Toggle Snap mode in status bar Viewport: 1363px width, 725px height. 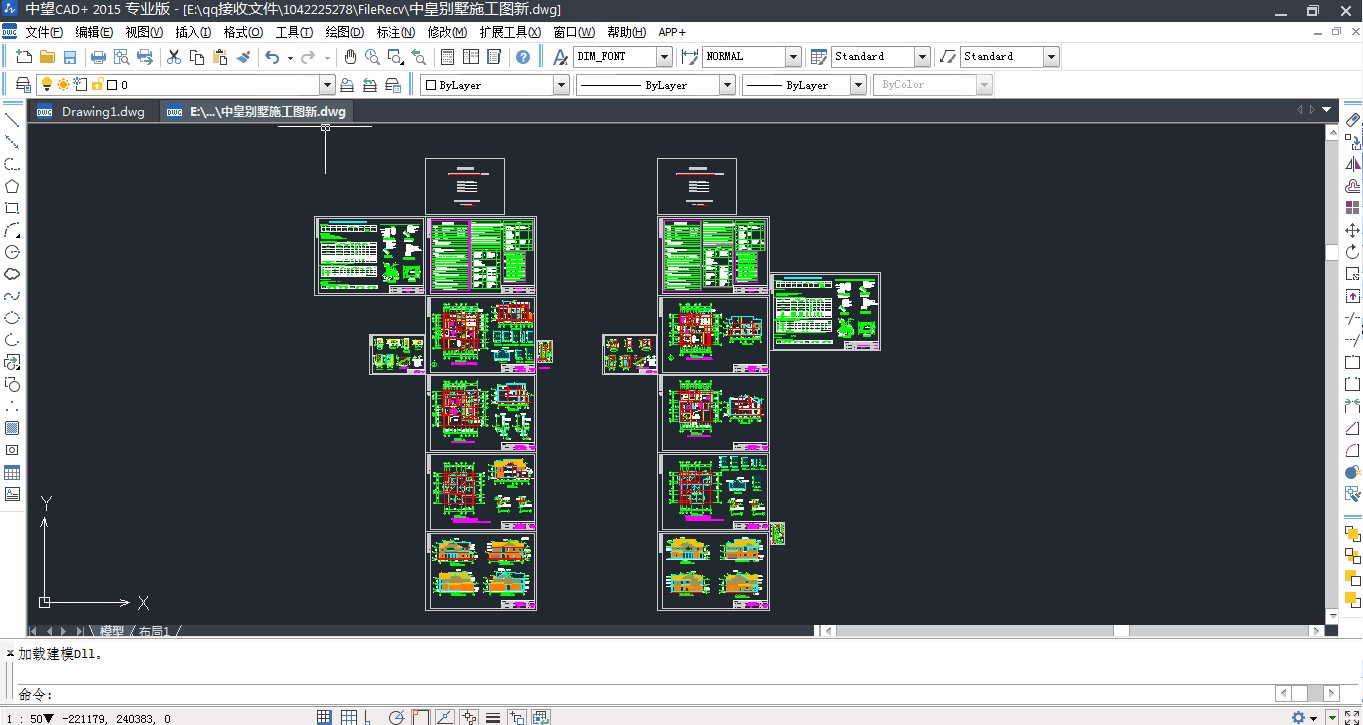pos(324,717)
